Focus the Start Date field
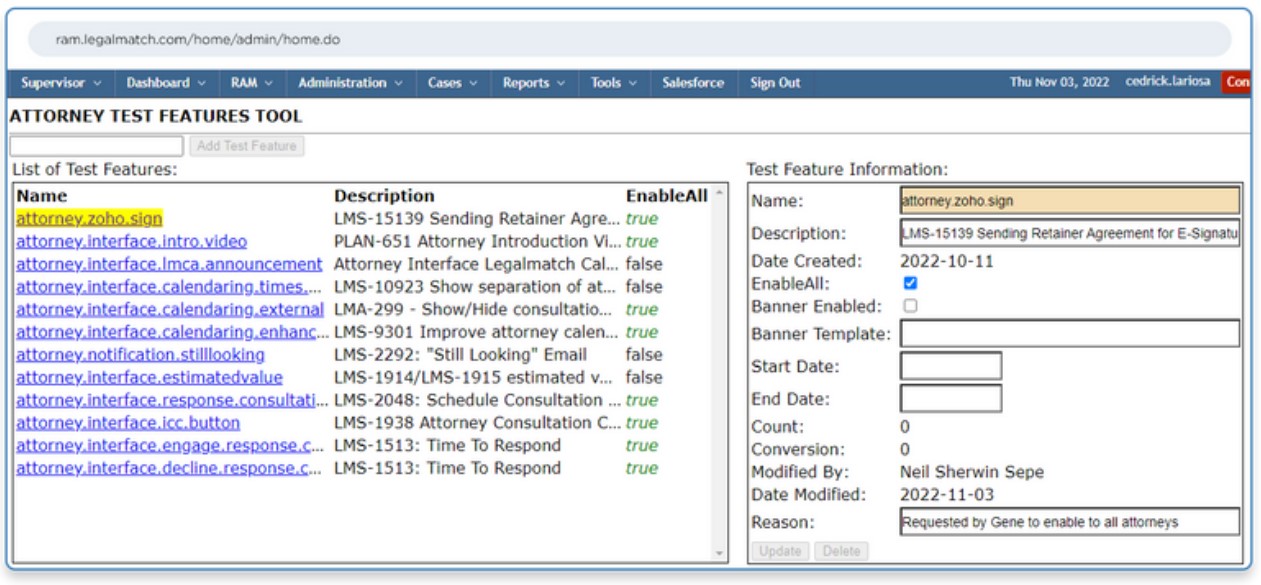 pyautogui.click(x=950, y=367)
